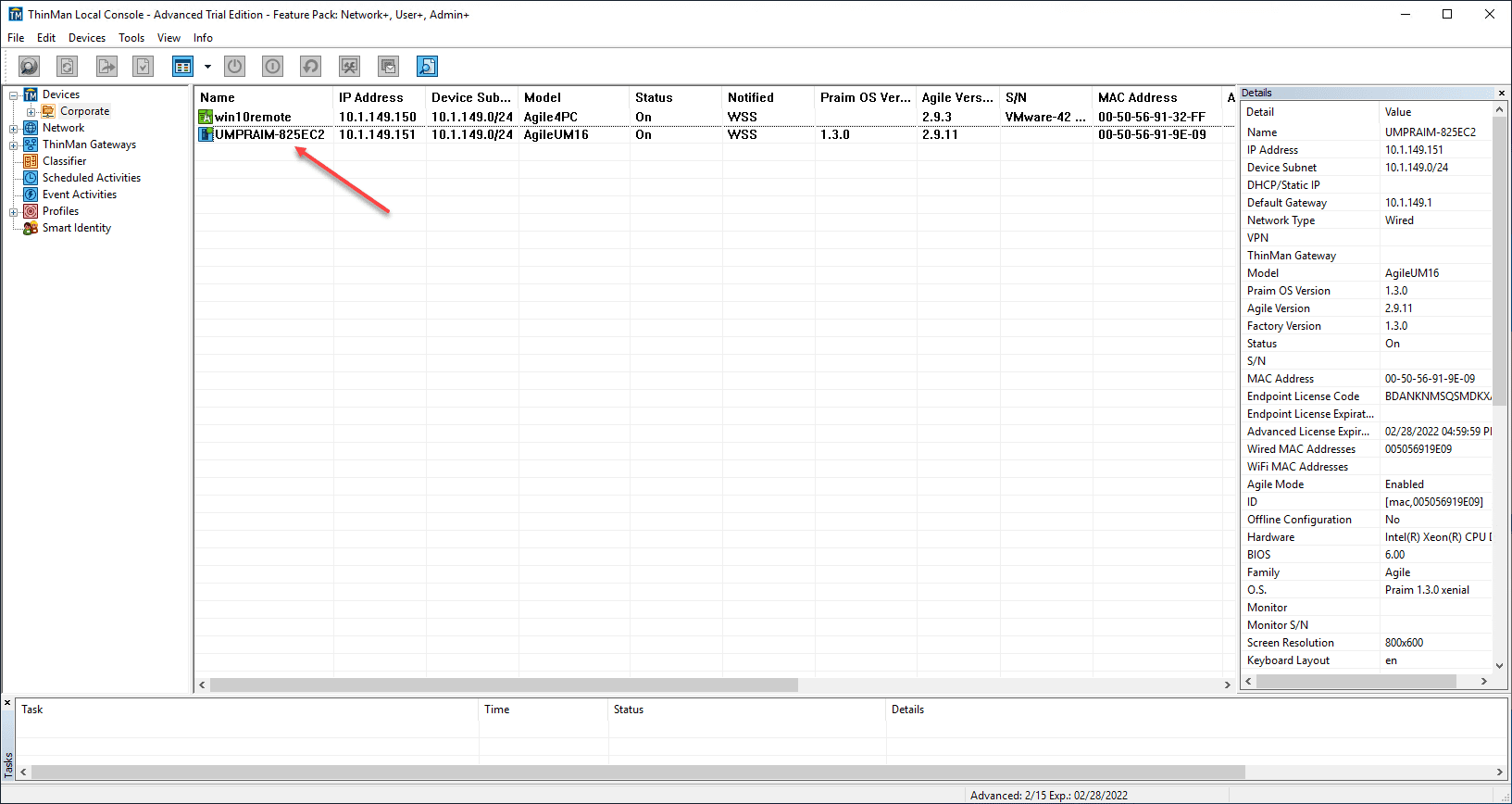This screenshot has width=1512, height=804.
Task: Click the Praim OS Ver... column header
Action: click(866, 97)
